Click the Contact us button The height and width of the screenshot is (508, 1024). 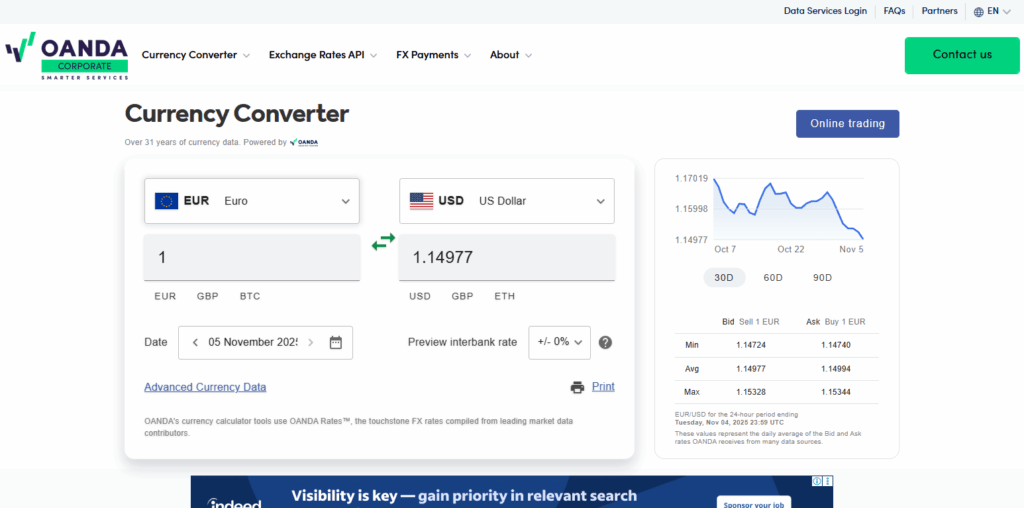point(962,55)
